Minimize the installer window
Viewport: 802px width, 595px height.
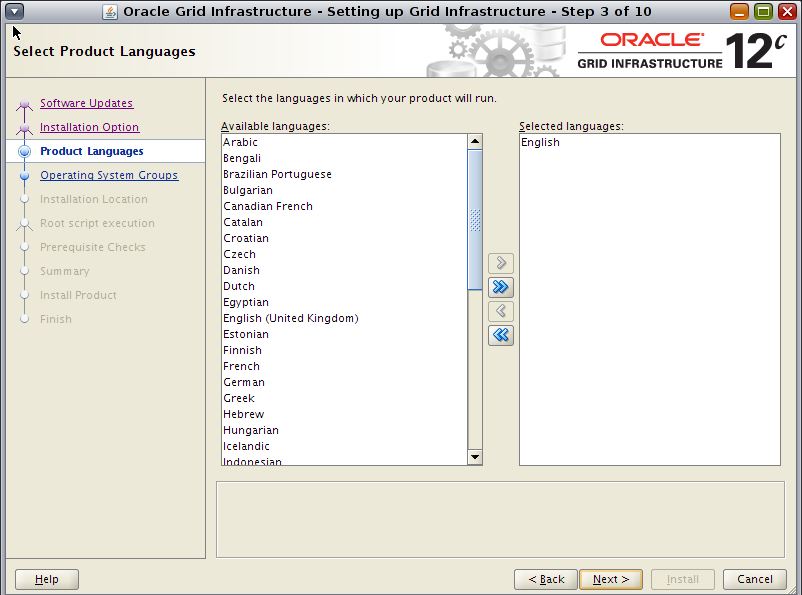(739, 11)
